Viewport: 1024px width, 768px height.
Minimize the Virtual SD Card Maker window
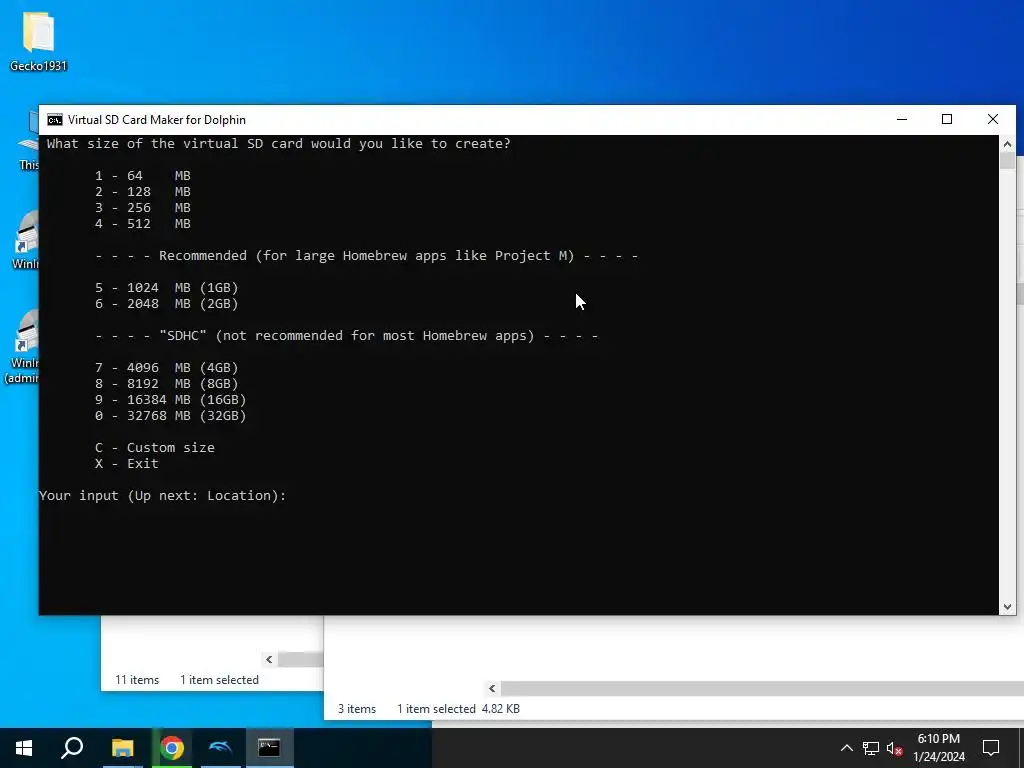902,120
